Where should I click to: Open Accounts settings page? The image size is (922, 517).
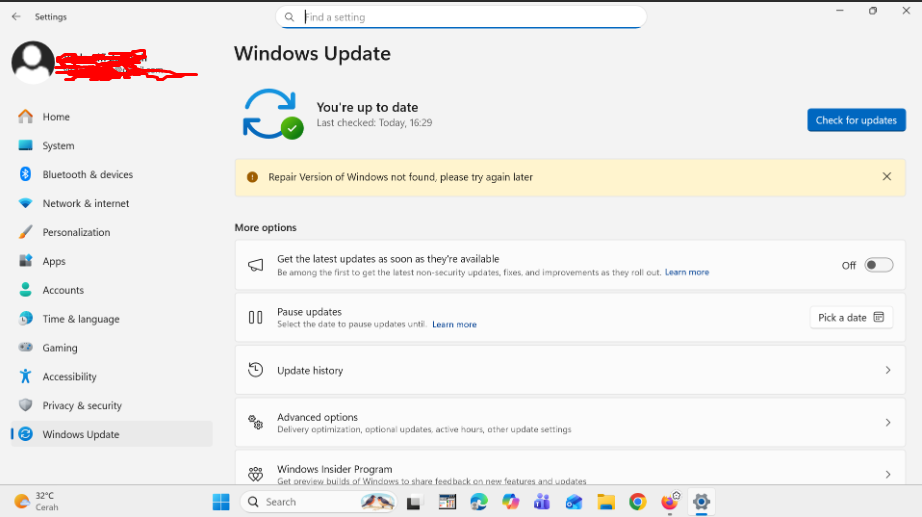(112, 289)
